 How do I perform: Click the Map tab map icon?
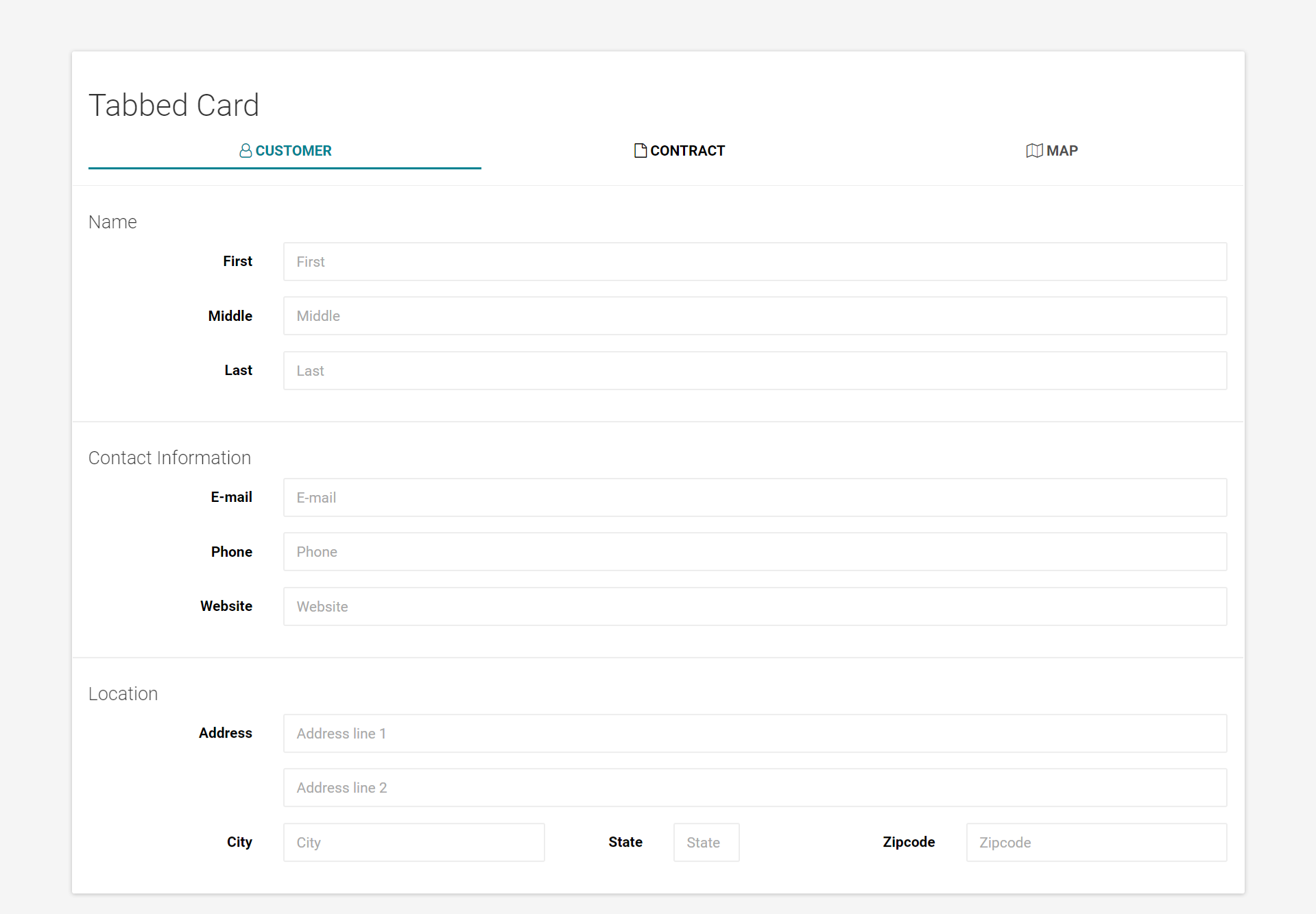click(x=1033, y=151)
